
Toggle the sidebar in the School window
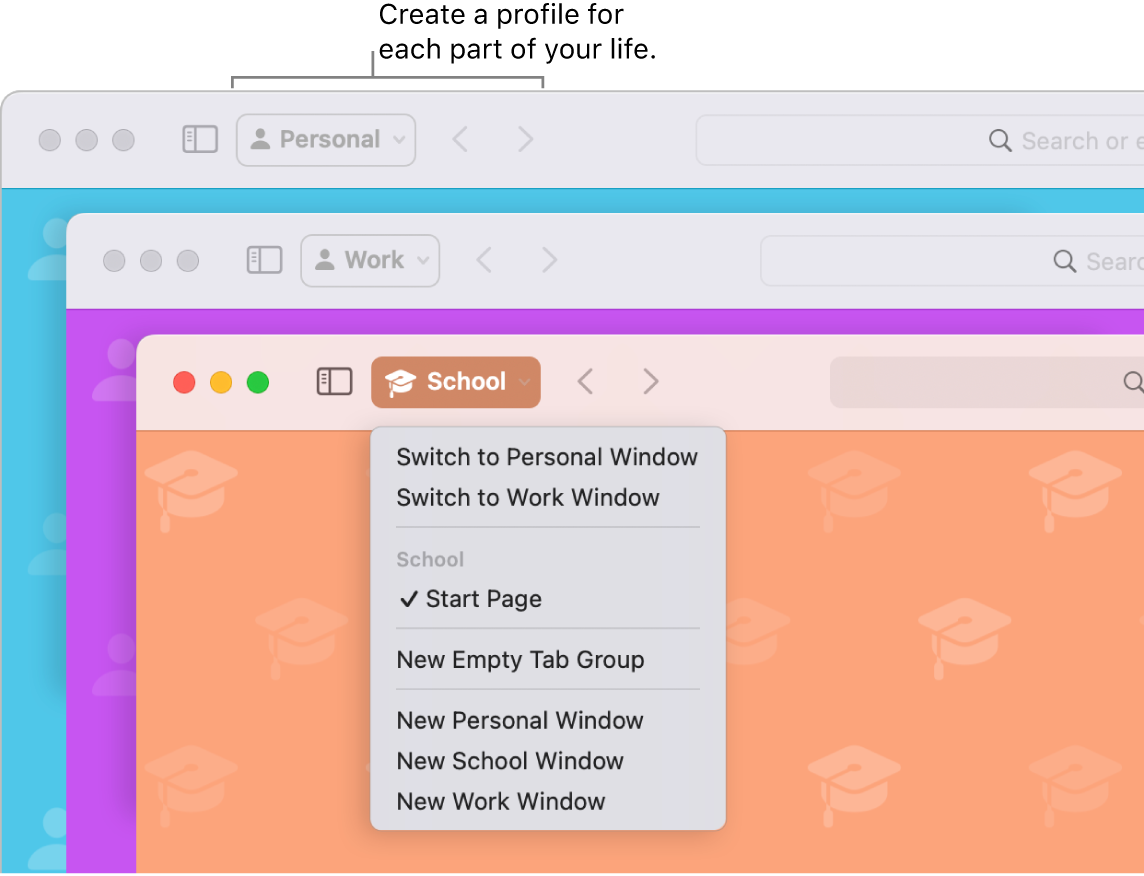click(x=334, y=381)
